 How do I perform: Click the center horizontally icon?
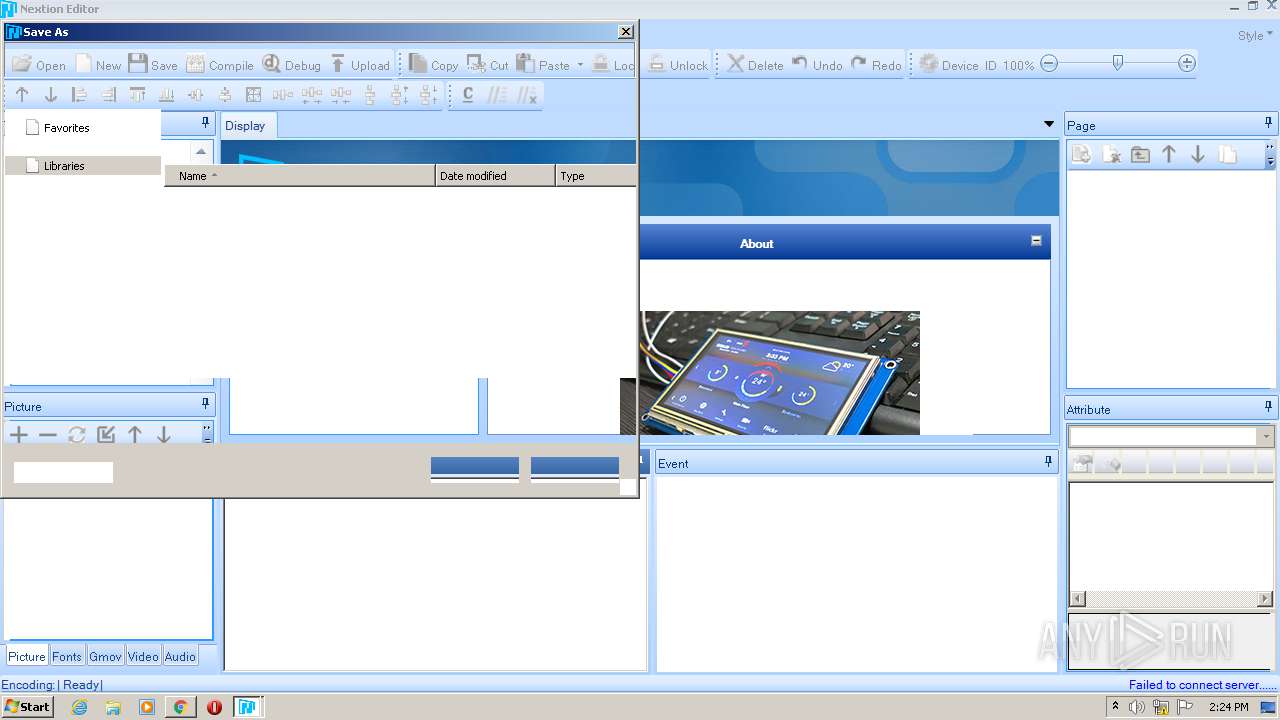click(x=195, y=95)
